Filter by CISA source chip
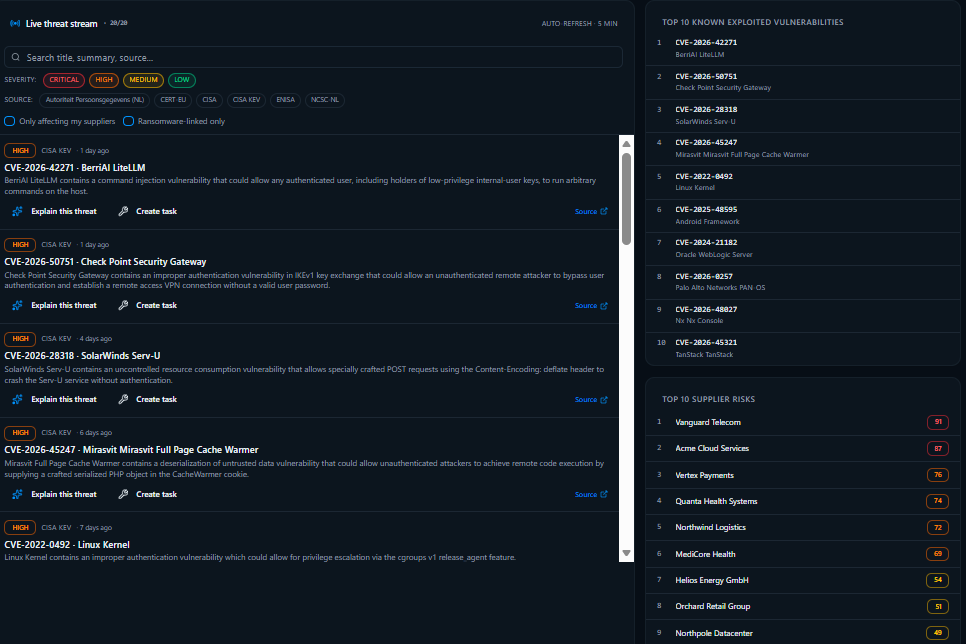Screen dimensions: 966x644 (209, 100)
